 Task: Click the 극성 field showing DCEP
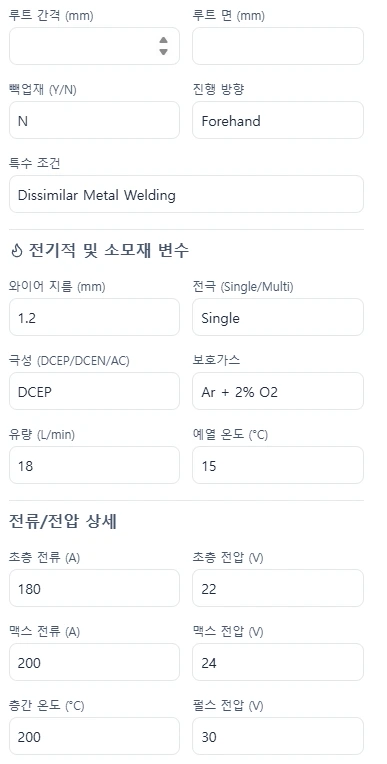pyautogui.click(x=95, y=391)
